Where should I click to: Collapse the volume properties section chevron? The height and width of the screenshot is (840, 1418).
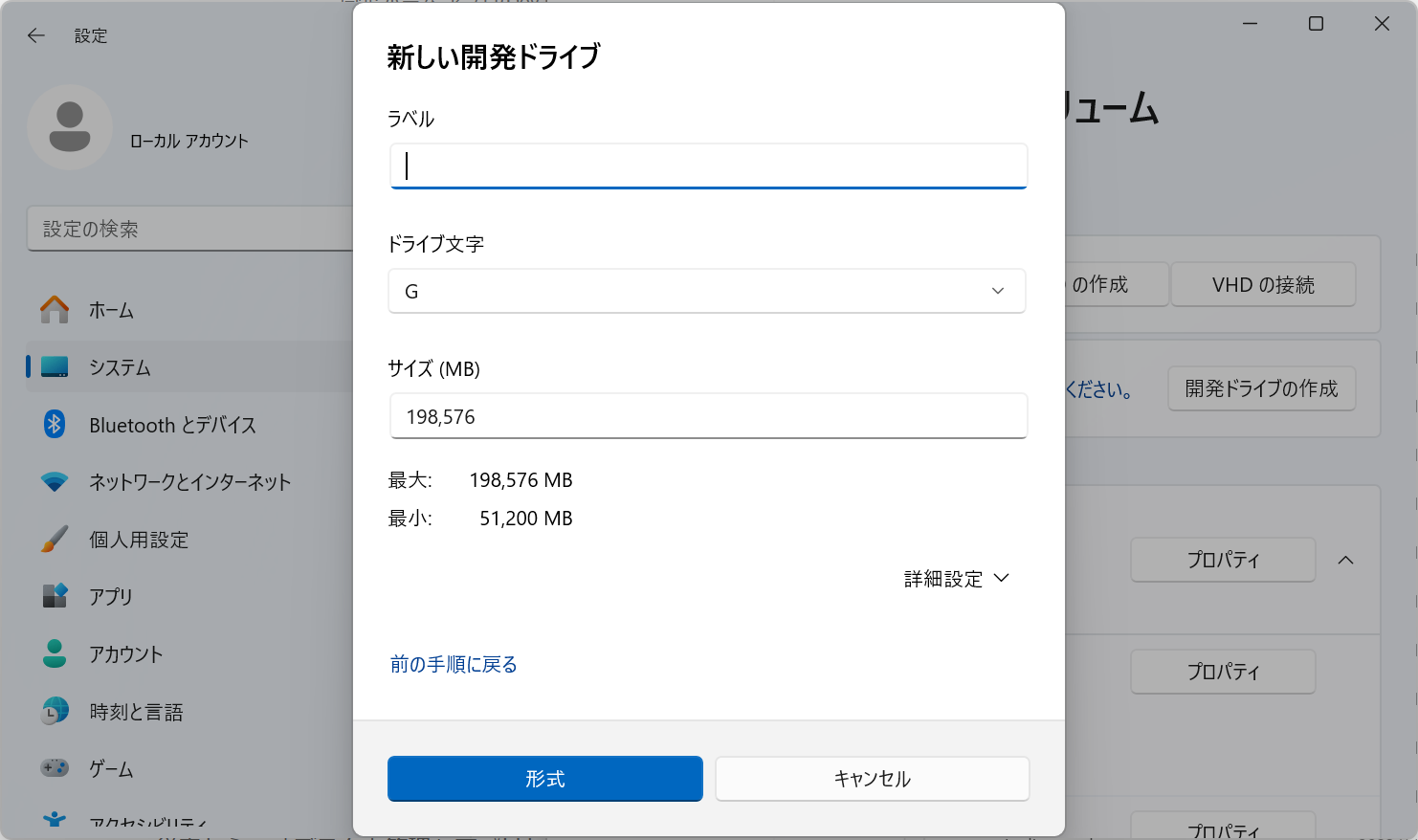coord(1346,560)
